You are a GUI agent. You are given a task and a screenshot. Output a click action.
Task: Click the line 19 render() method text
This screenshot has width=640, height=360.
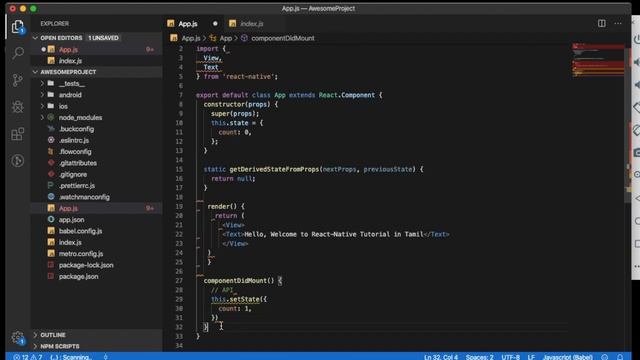click(x=226, y=207)
